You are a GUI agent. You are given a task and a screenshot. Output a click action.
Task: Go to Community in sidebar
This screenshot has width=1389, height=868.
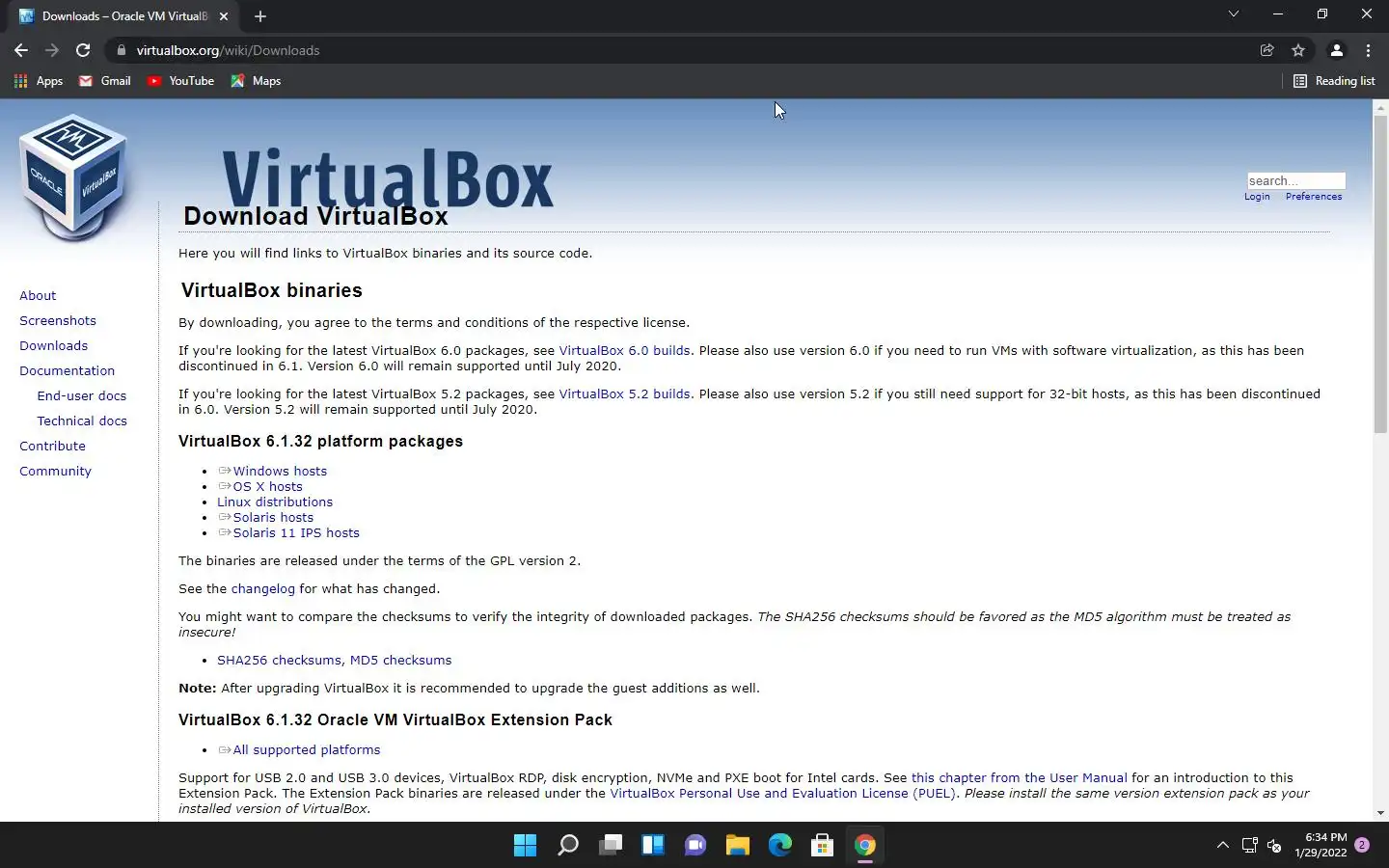tap(55, 472)
